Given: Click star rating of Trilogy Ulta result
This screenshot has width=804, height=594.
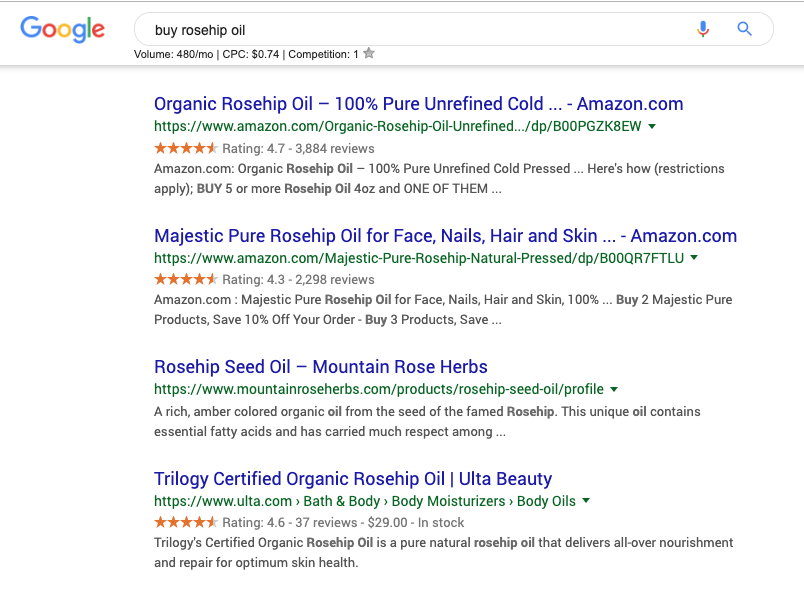Looking at the screenshot, I should (186, 522).
